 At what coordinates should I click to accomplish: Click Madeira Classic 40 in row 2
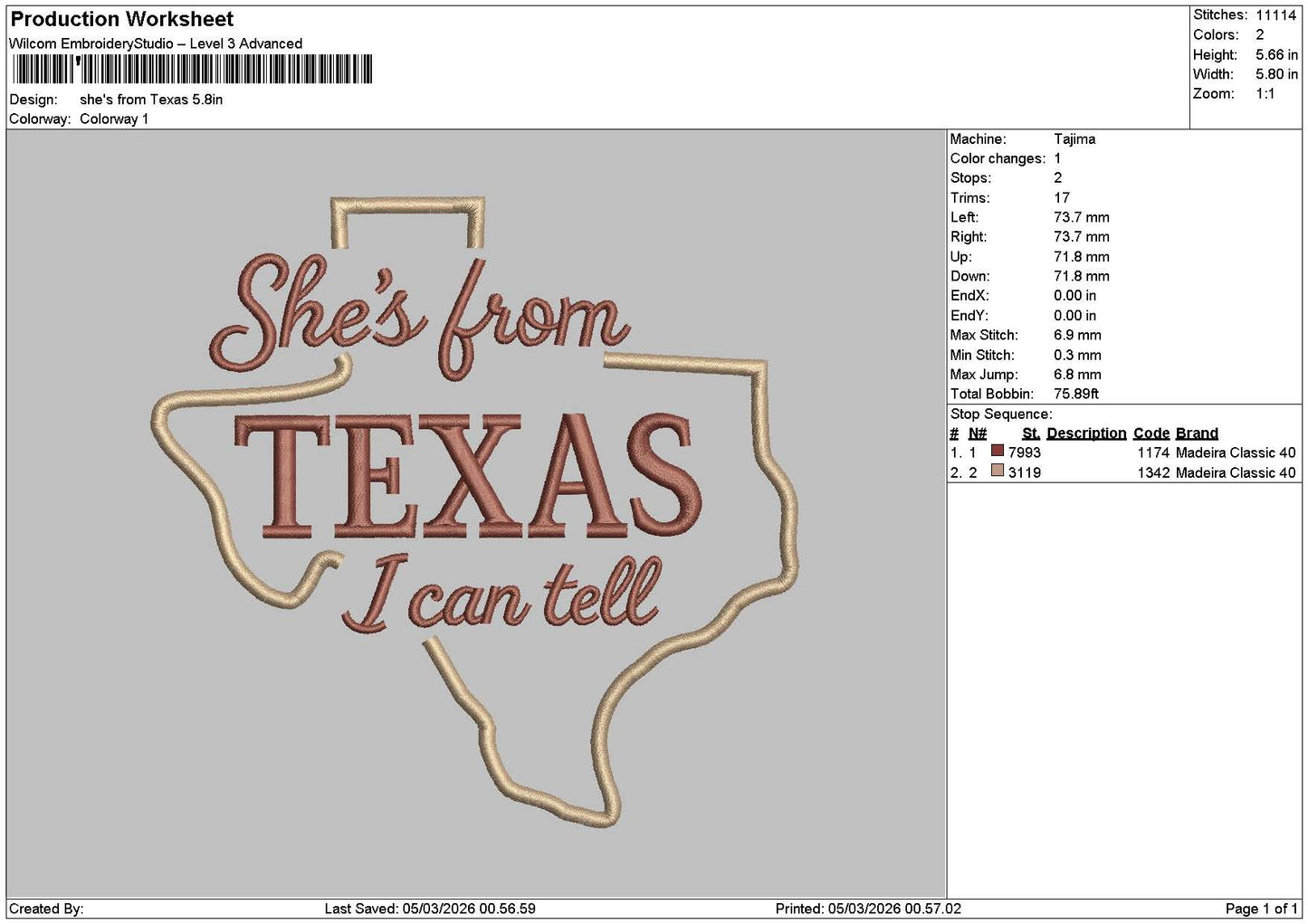point(1236,472)
